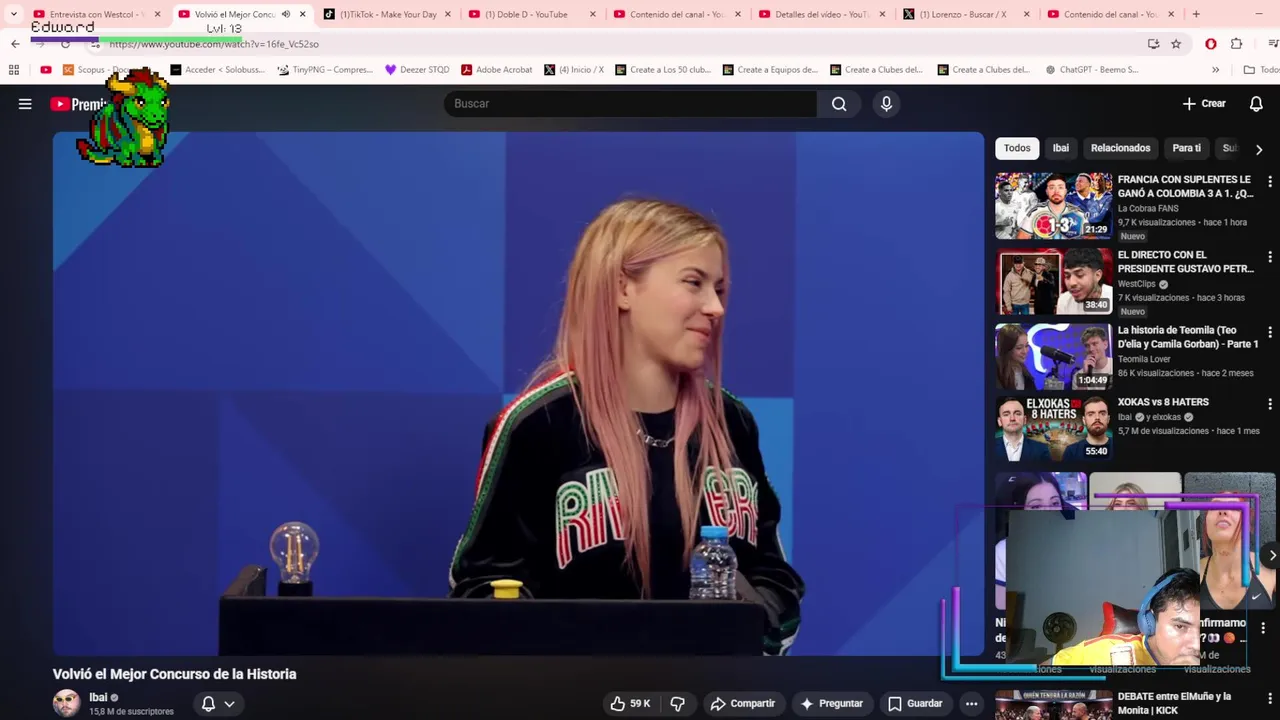Open Ibai channel avatar
Screen dimensions: 1280x720
tap(67, 703)
